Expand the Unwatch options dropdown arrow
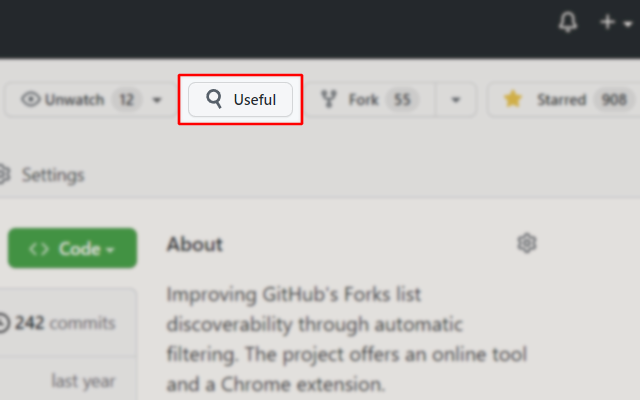Image resolution: width=640 pixels, height=400 pixels. coord(157,100)
